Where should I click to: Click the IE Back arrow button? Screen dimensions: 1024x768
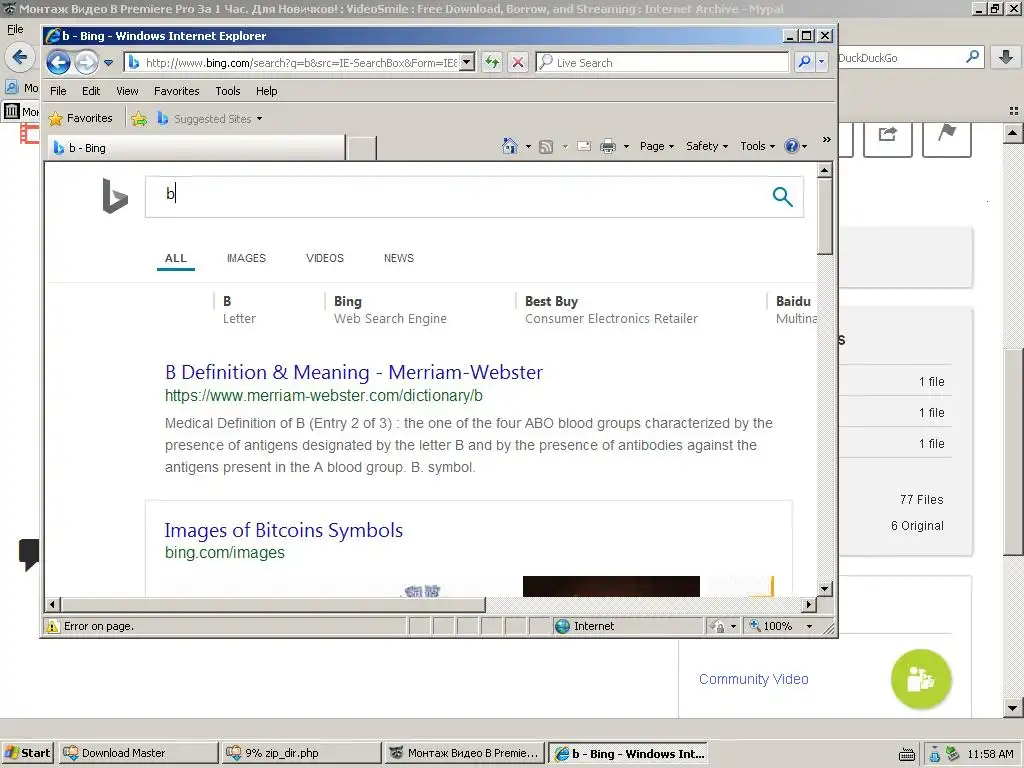pyautogui.click(x=58, y=63)
